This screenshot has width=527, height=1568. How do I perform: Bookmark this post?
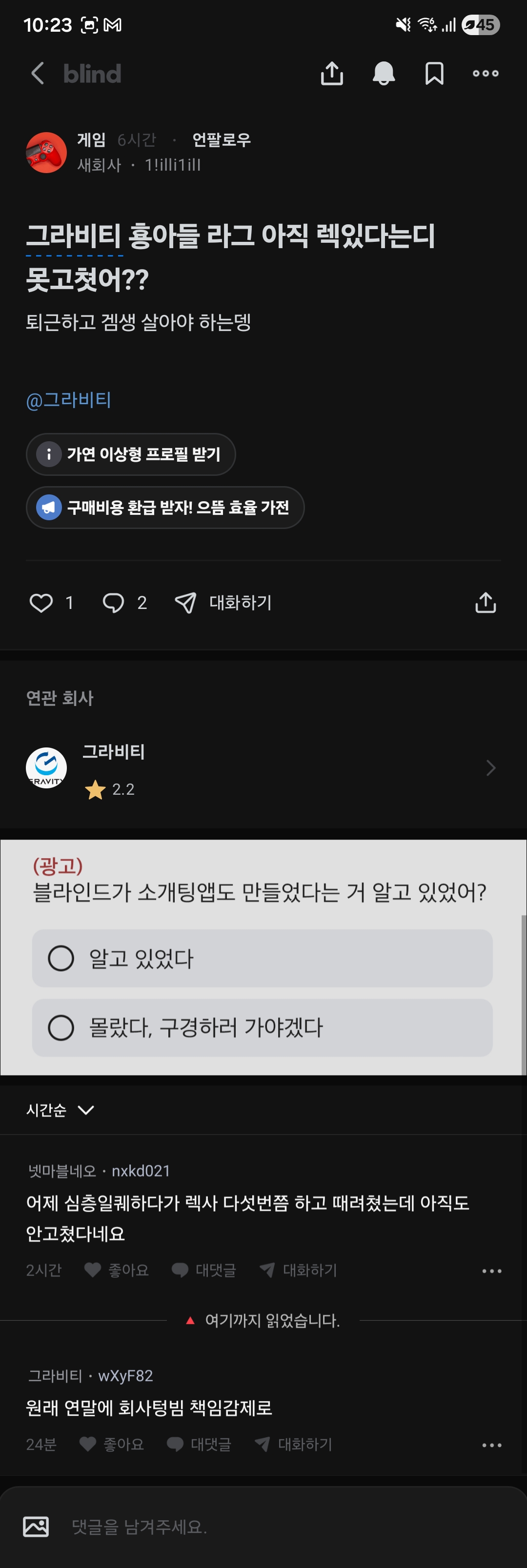tap(434, 74)
